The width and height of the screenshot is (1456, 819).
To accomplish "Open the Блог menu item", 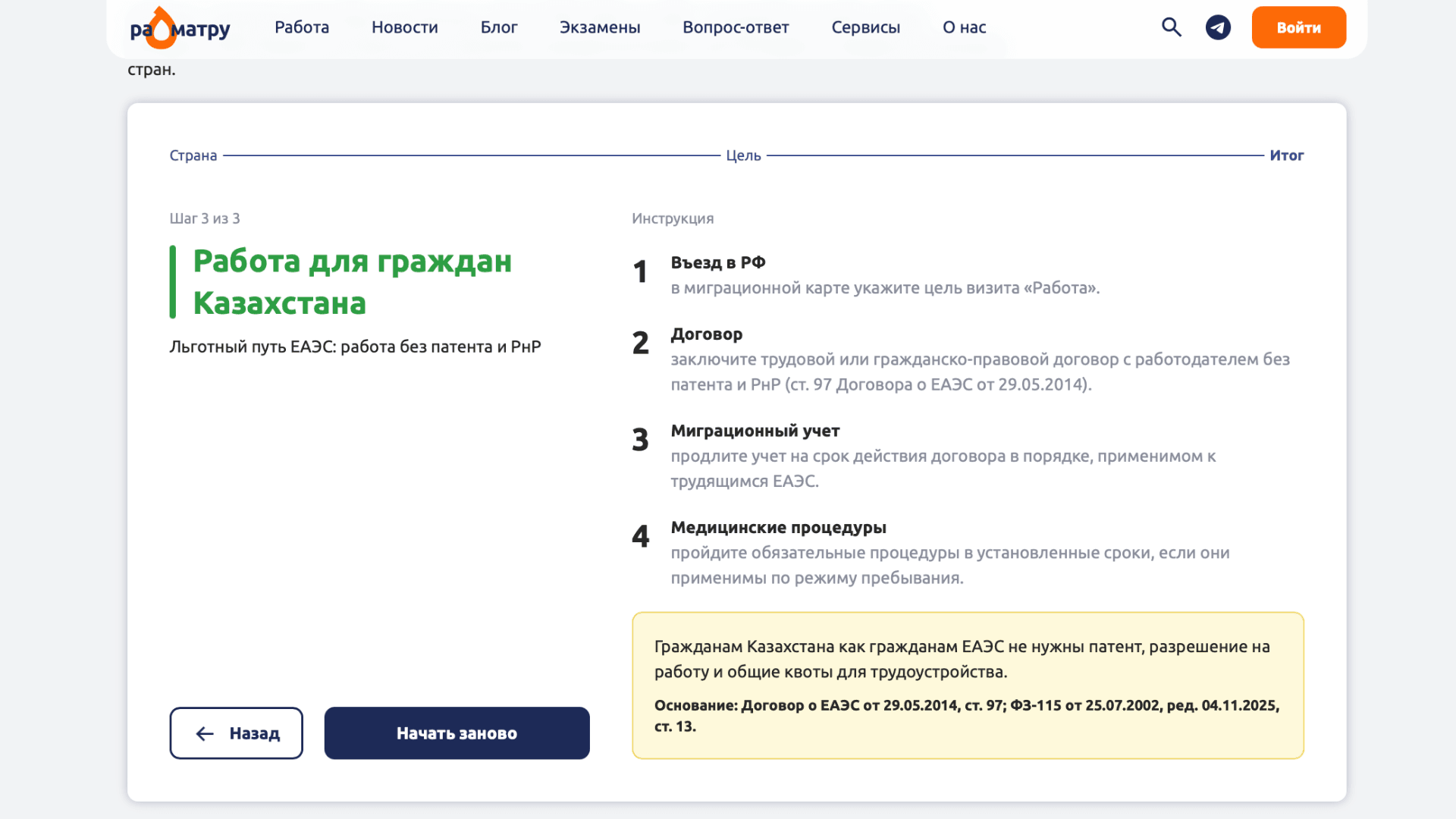I will [499, 27].
